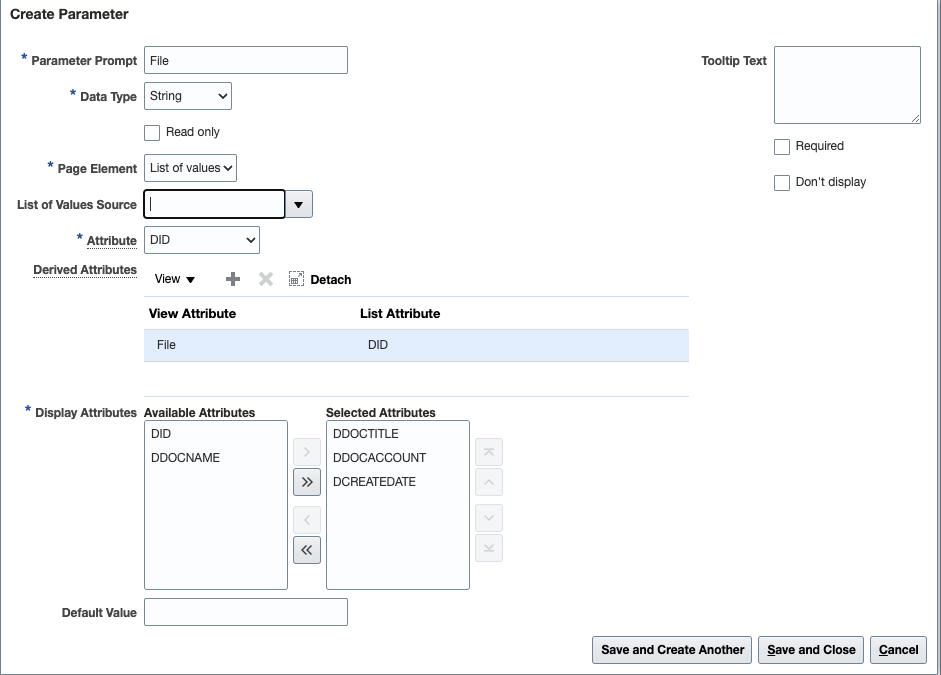Click the delete derived attribute X icon
Viewport: 941px width, 675px height.
pyautogui.click(x=266, y=279)
